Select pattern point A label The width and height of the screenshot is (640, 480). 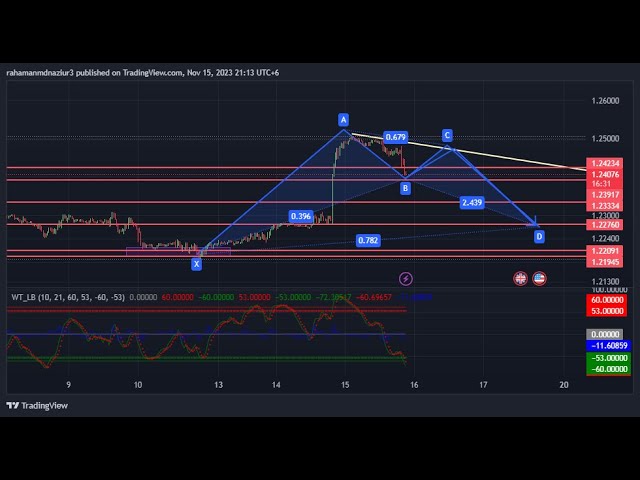[x=343, y=118]
